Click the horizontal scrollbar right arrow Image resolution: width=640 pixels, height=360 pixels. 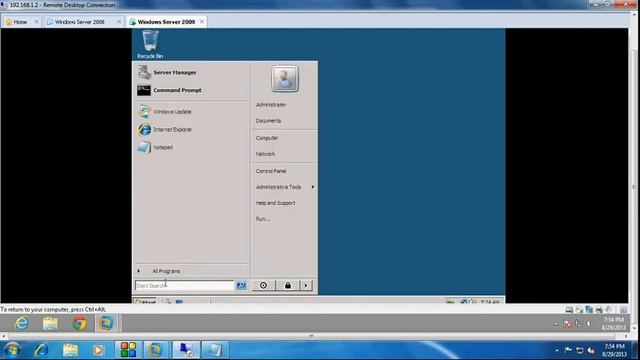pos(626,336)
